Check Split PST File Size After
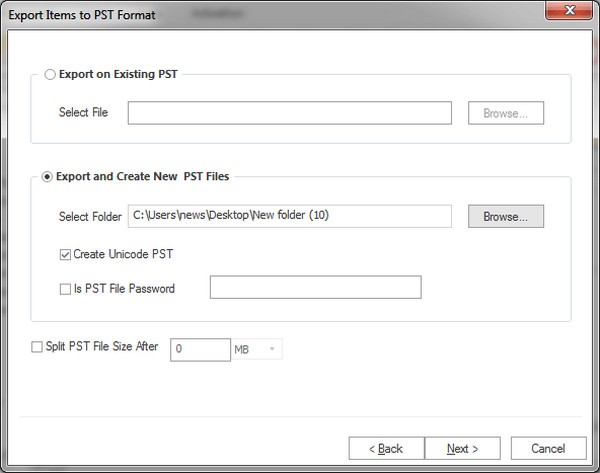Image resolution: width=600 pixels, height=473 pixels. (x=37, y=347)
